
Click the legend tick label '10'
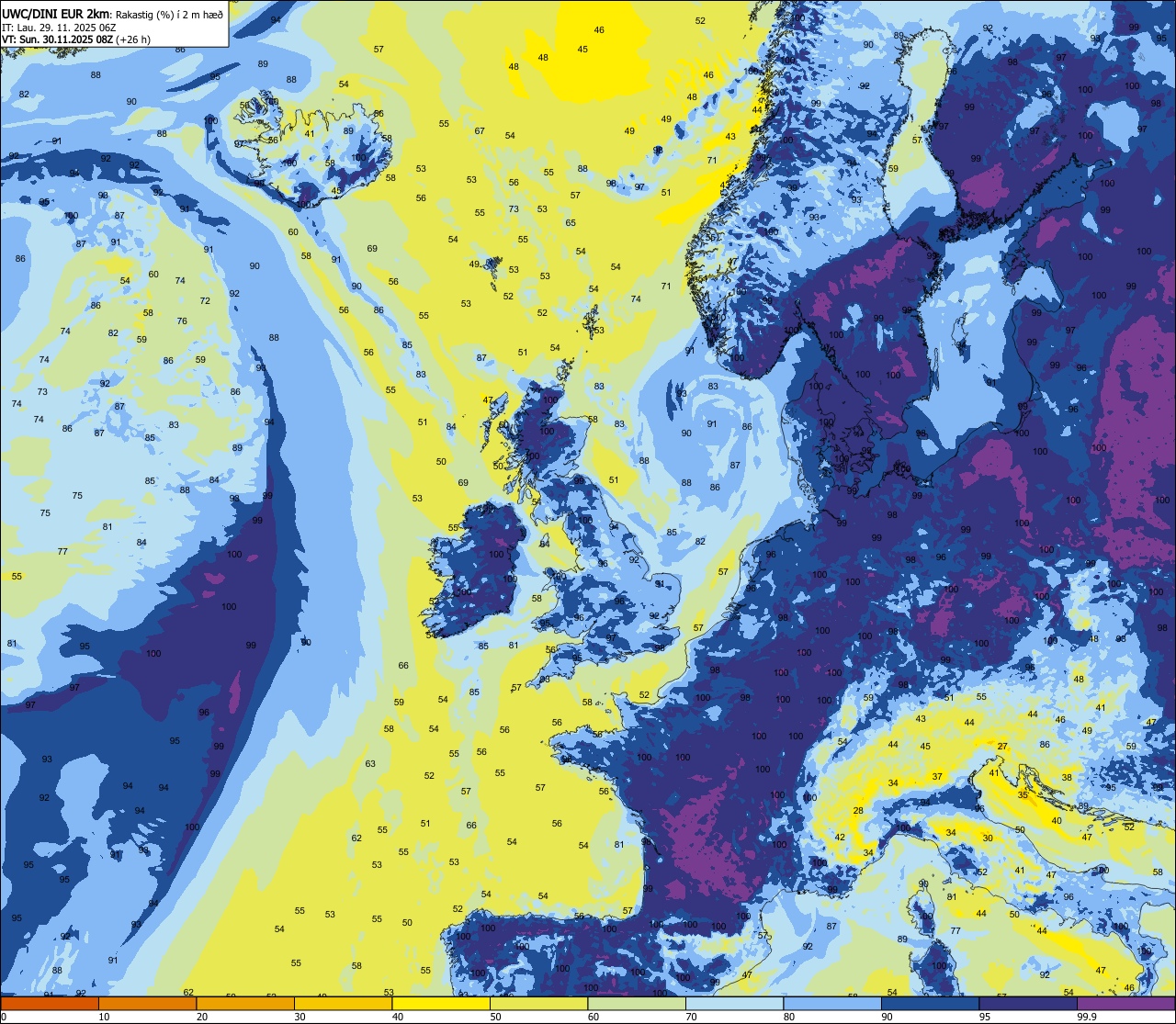click(x=104, y=1016)
